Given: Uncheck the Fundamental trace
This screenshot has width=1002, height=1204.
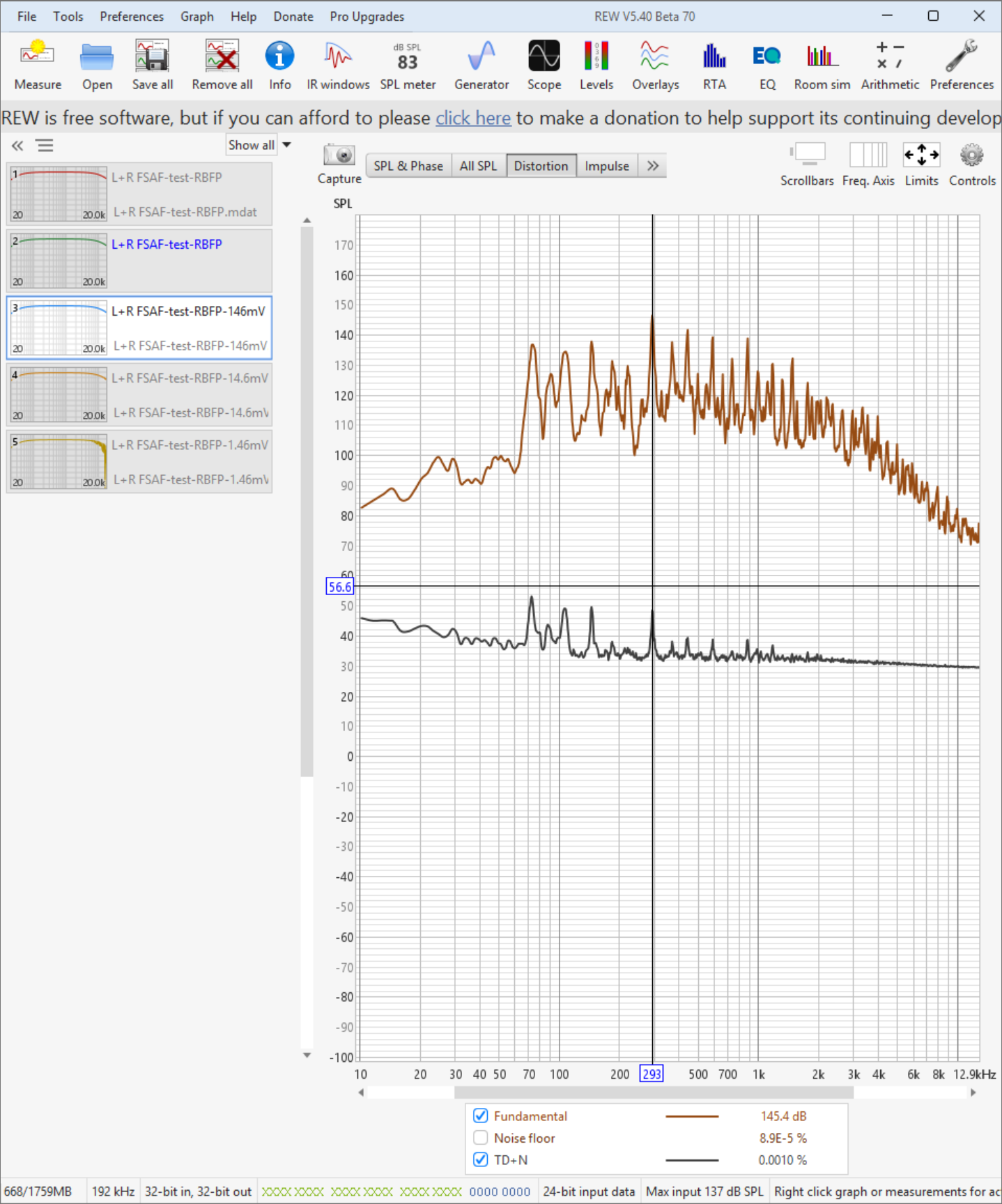Looking at the screenshot, I should coord(481,1116).
